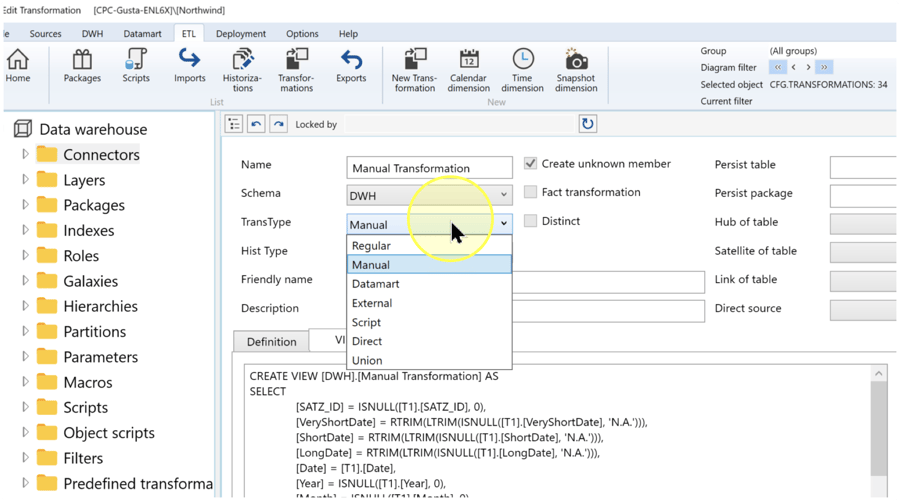
Task: Click the tree list view icon in editor toolbar
Action: 234,124
